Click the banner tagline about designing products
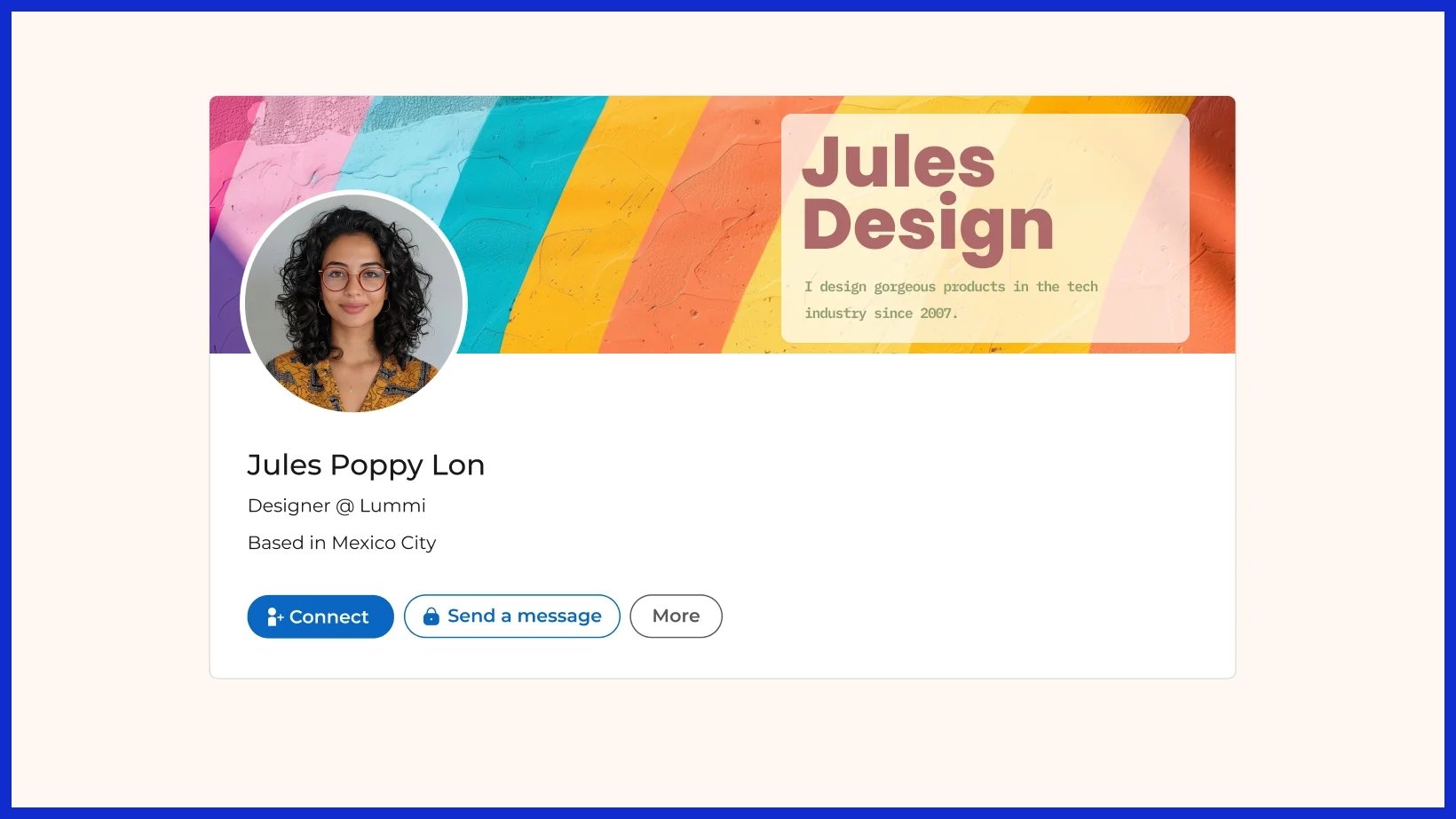This screenshot has width=1456, height=819. point(951,299)
